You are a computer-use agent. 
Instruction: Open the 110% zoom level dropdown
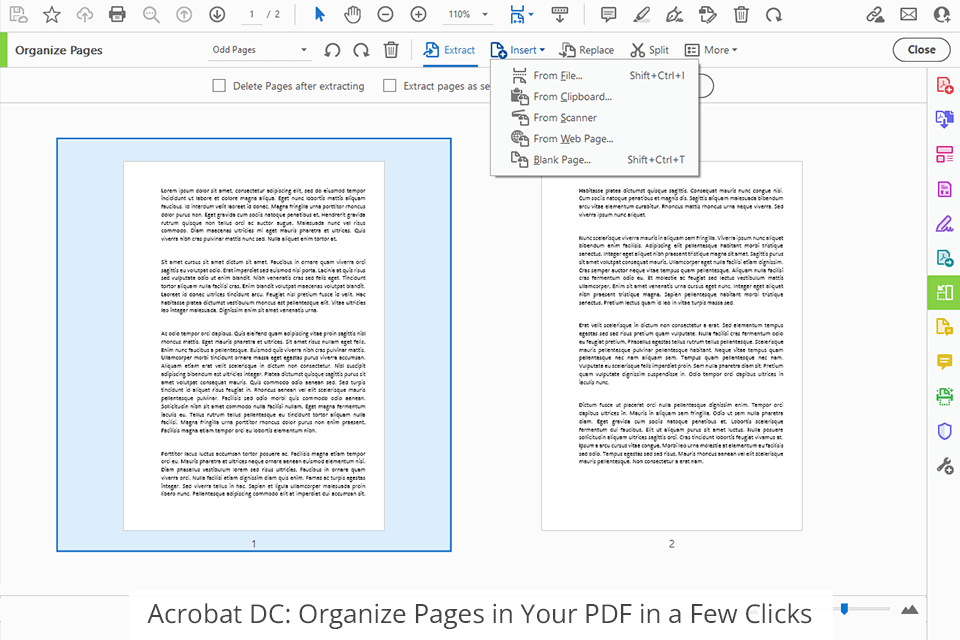[468, 14]
